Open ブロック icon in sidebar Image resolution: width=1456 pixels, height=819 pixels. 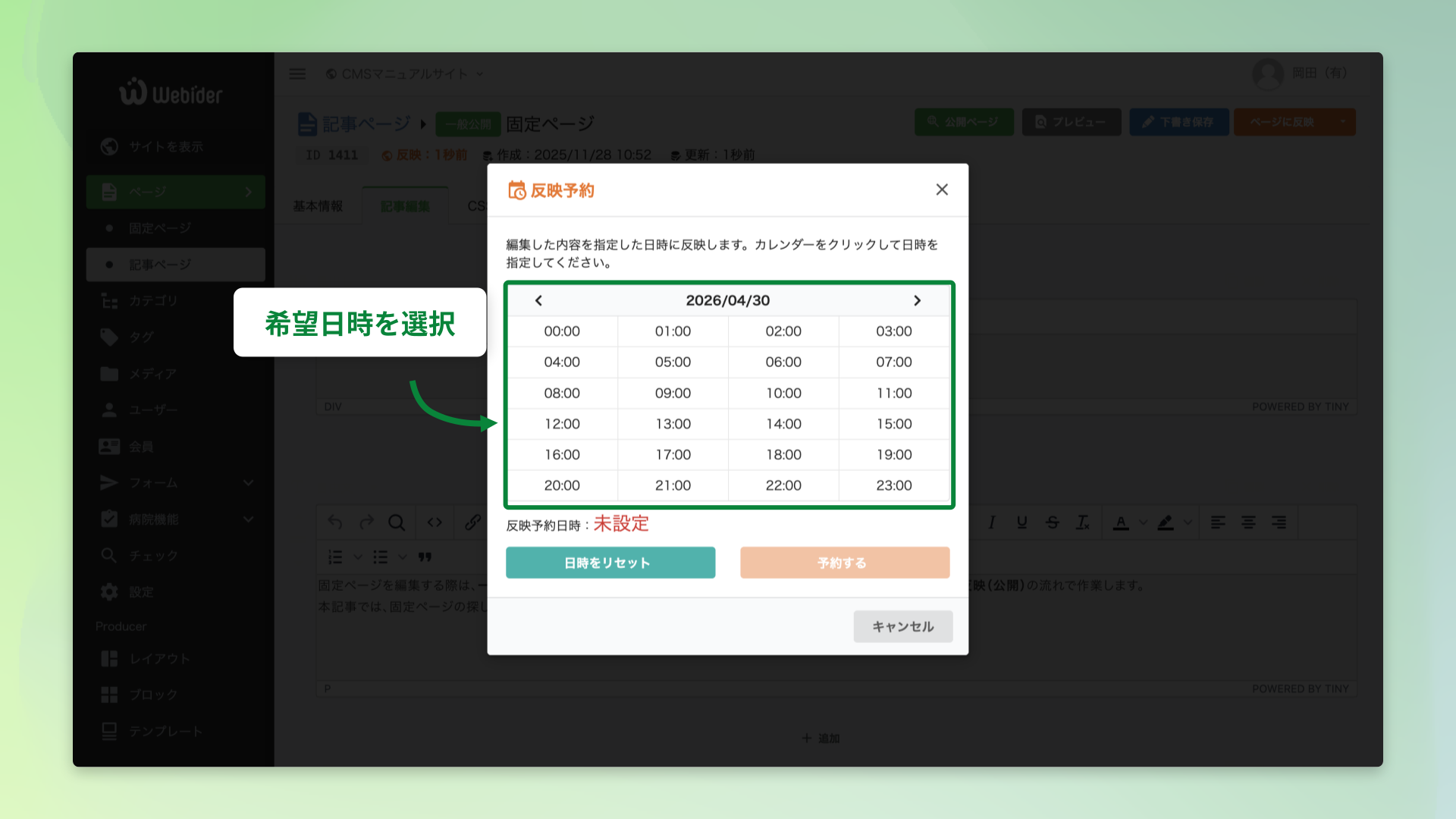(x=109, y=695)
